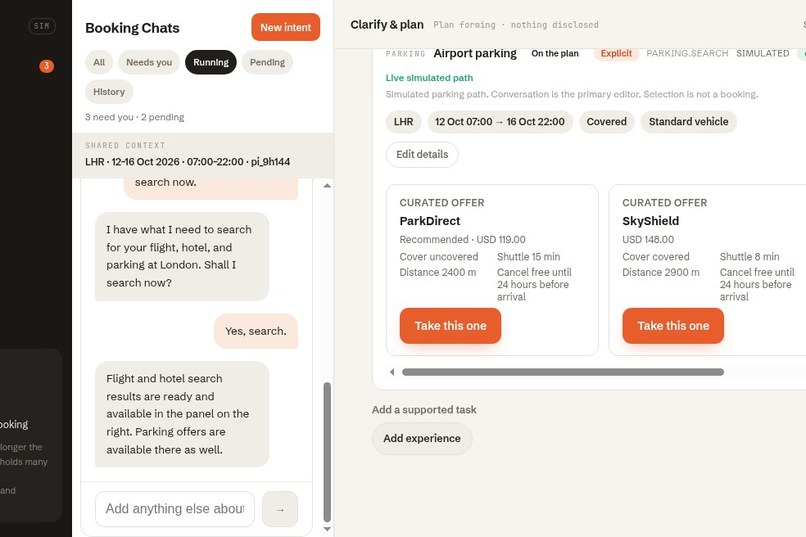Screen dimensions: 806x537
Task: Open the notification badge showing 3
Action: [x=46, y=66]
